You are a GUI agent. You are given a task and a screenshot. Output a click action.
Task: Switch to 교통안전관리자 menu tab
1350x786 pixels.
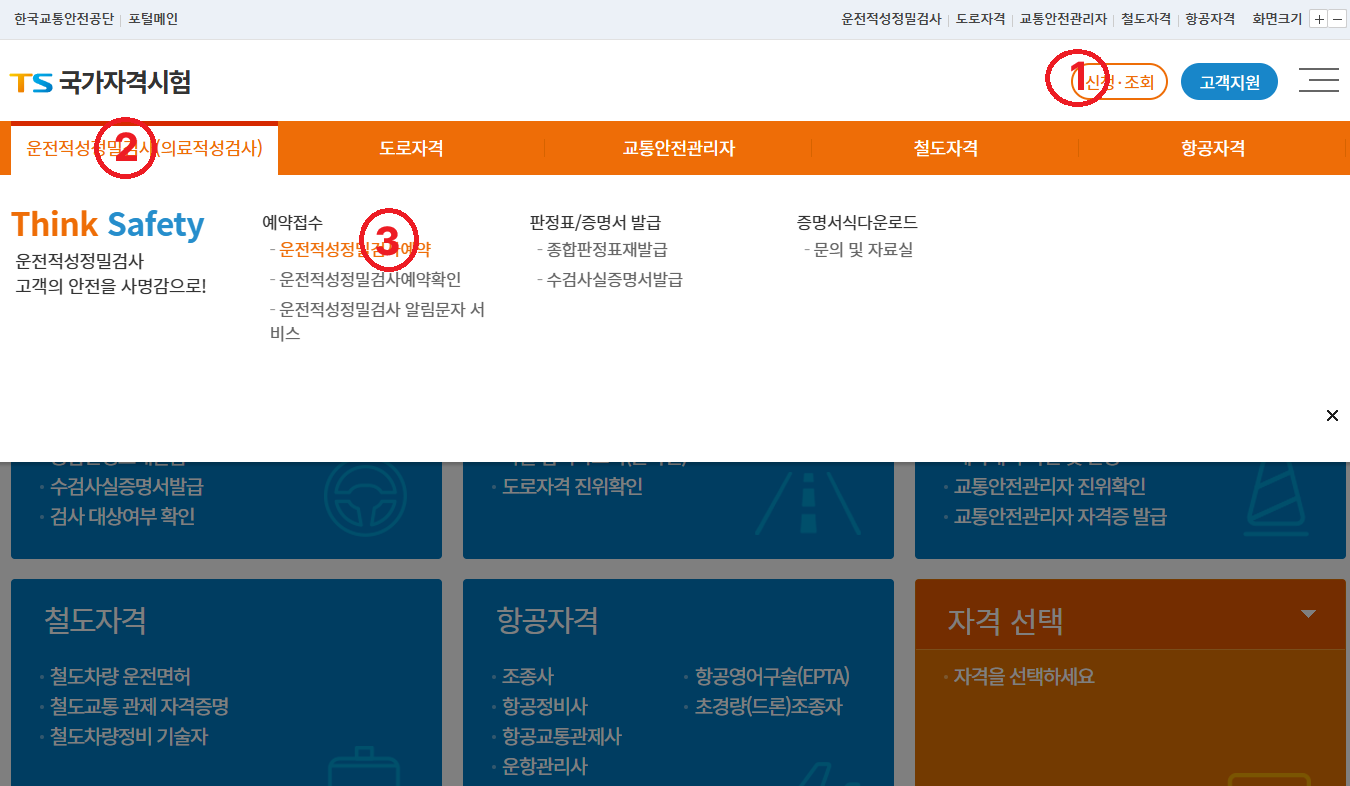tap(678, 149)
